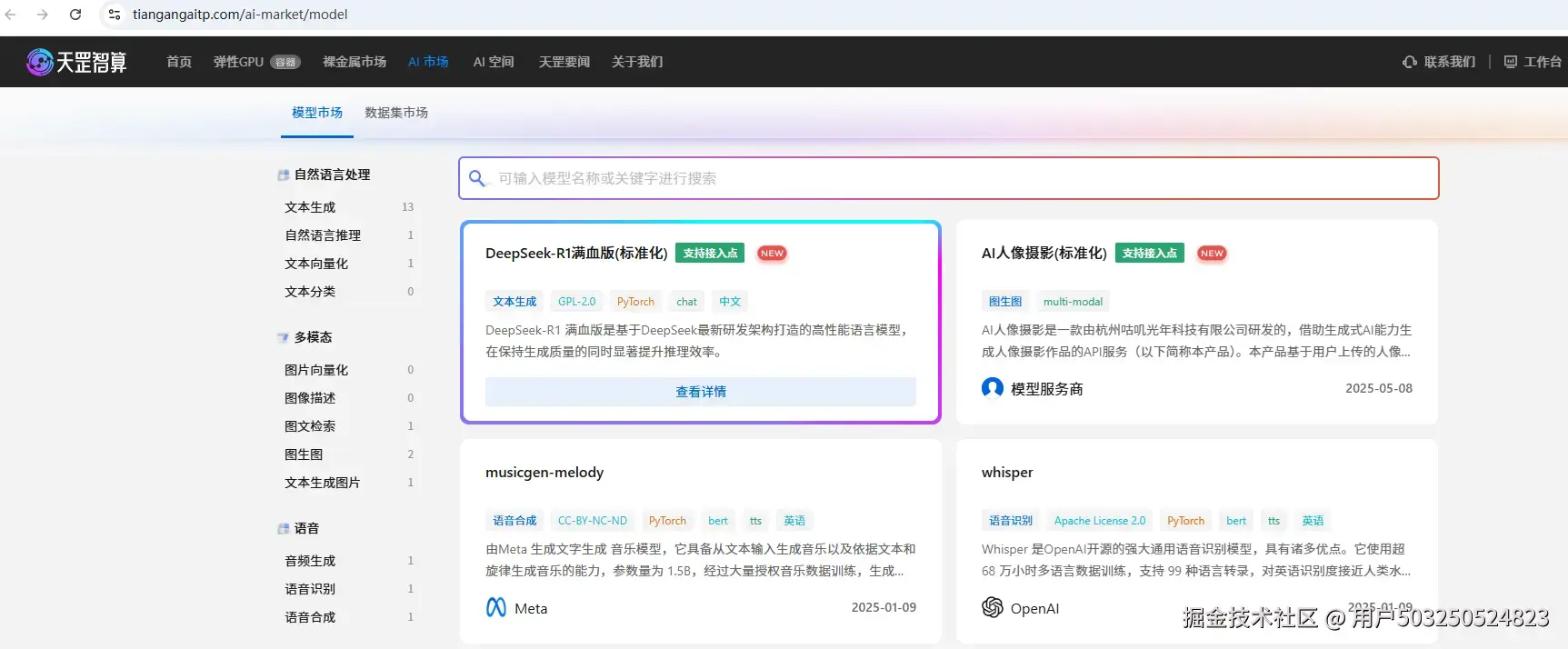Click the 多模态 category icon
Screen dimensions: 1568x649
point(284,337)
